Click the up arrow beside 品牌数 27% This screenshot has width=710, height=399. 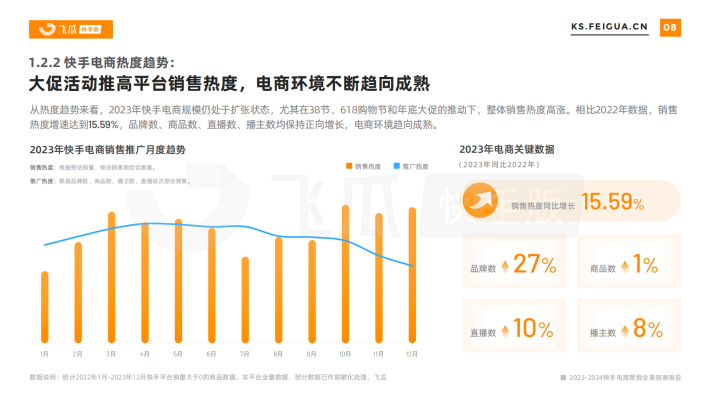click(505, 266)
